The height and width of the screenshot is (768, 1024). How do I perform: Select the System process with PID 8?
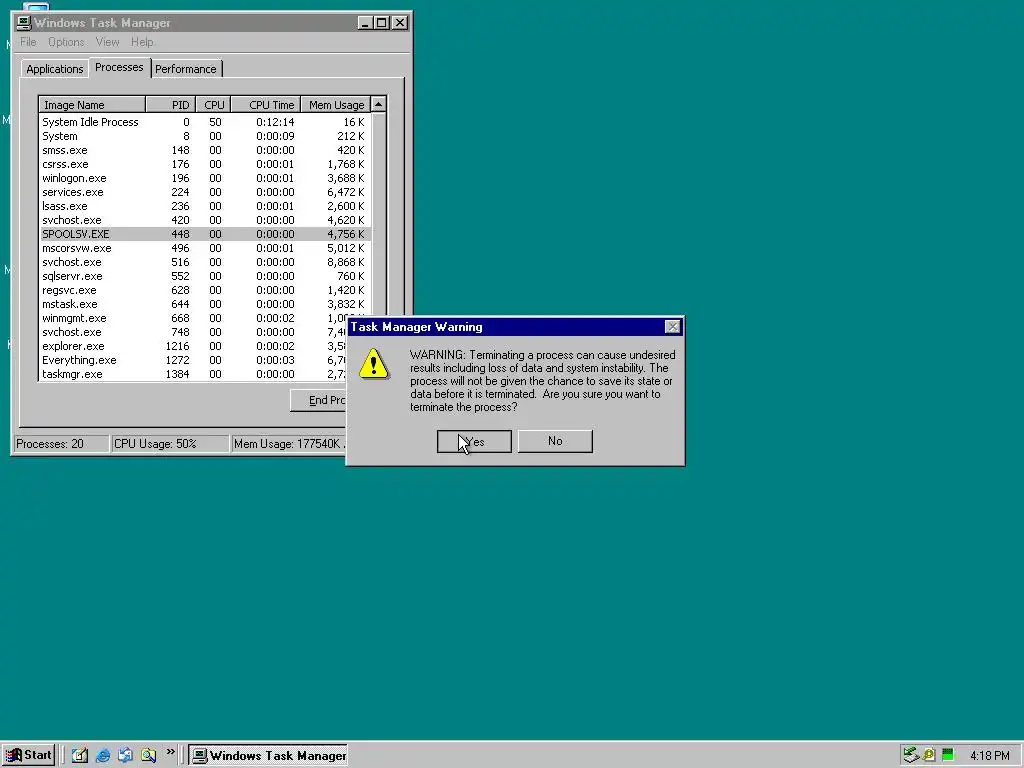(x=205, y=136)
